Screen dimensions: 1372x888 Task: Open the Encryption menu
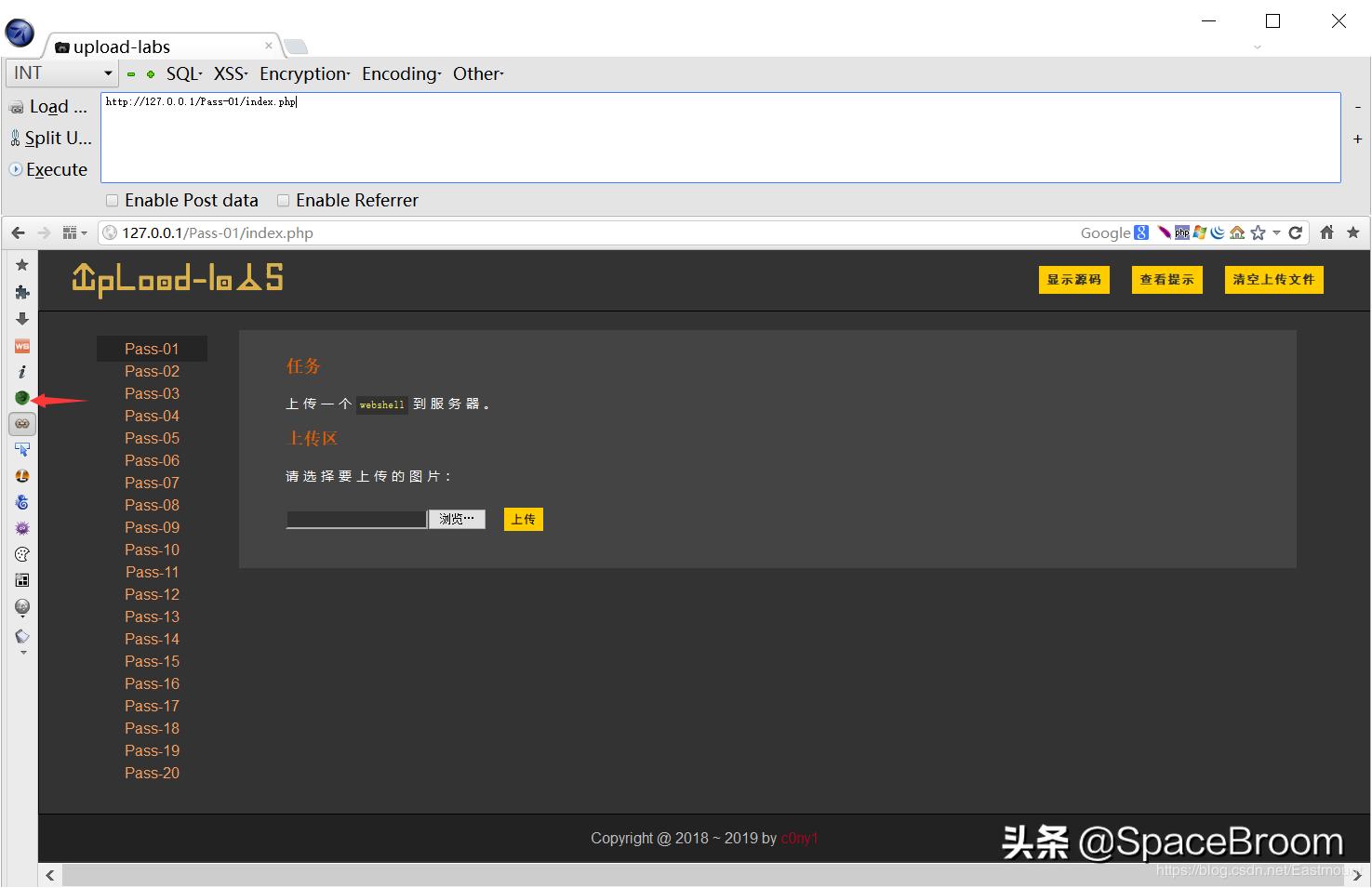pos(302,73)
